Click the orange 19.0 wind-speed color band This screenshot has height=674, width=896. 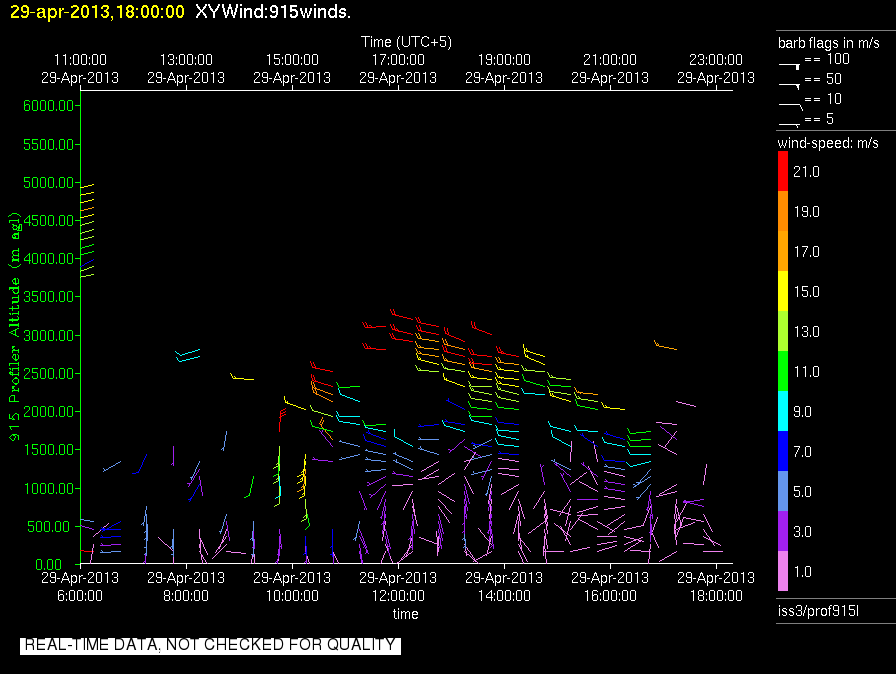[783, 211]
